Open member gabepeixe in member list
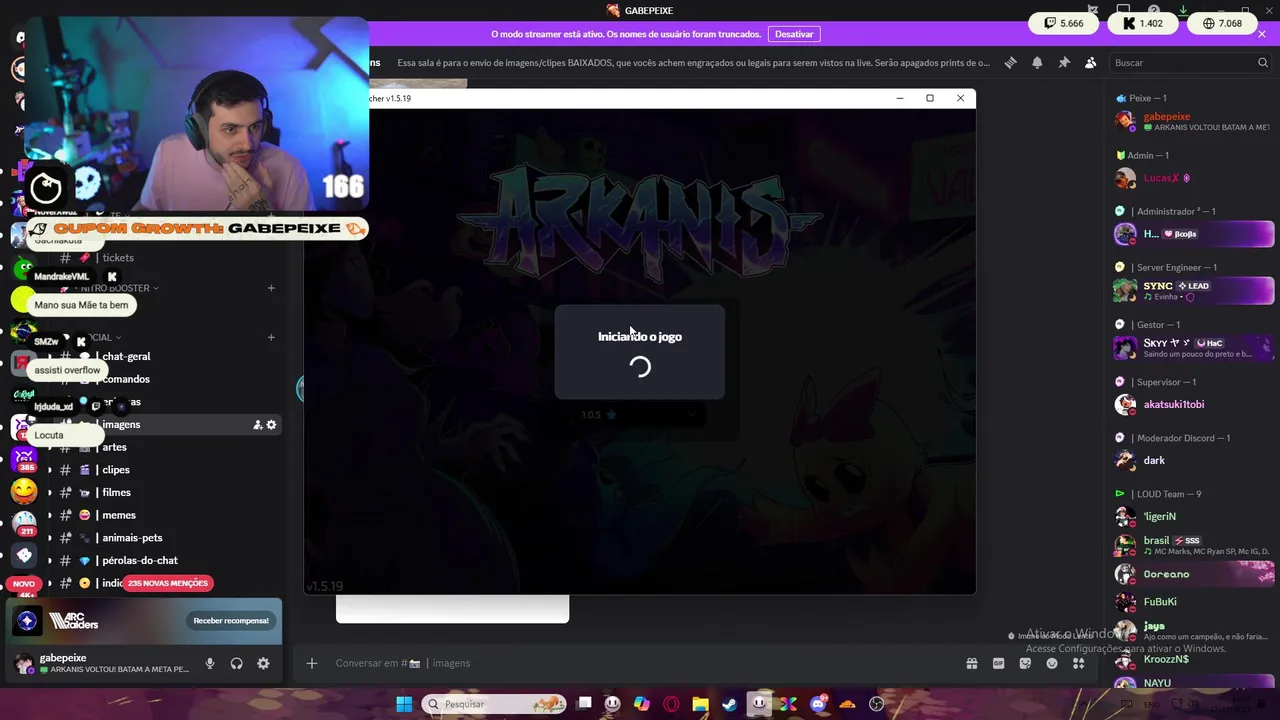The height and width of the screenshot is (720, 1280). (1194, 122)
